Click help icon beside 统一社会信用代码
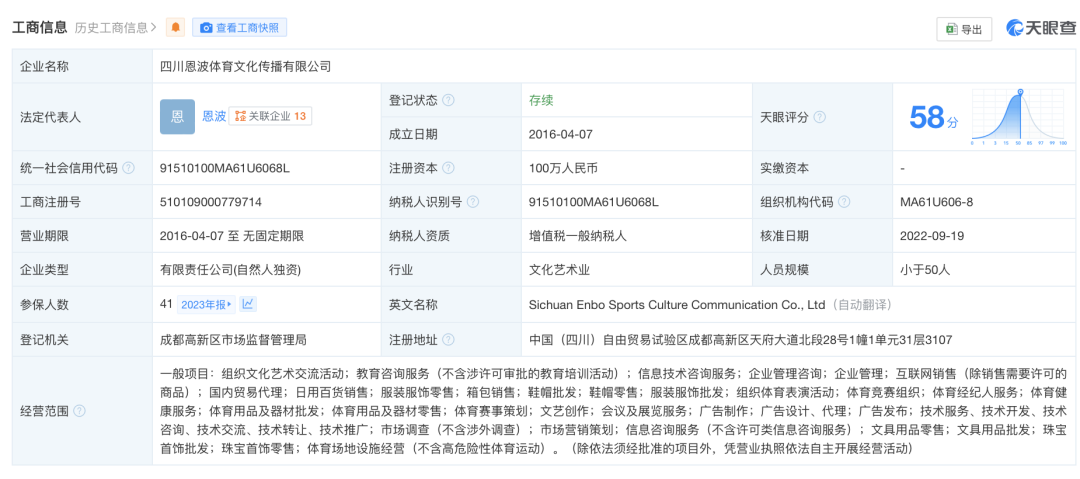The width and height of the screenshot is (1080, 479). pos(129,168)
